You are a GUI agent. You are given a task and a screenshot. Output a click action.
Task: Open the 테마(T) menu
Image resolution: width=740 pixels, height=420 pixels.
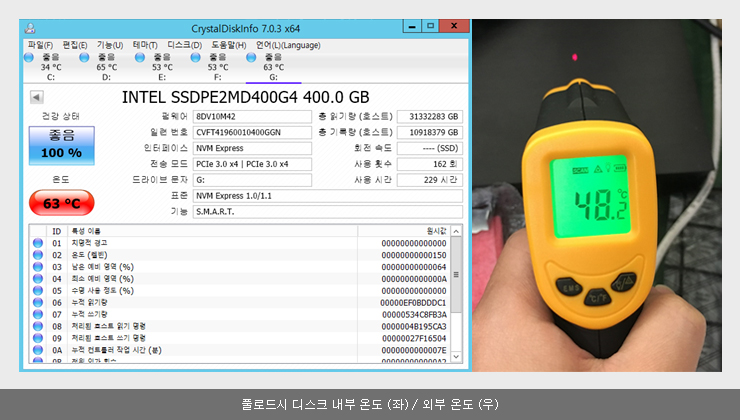pyautogui.click(x=145, y=45)
